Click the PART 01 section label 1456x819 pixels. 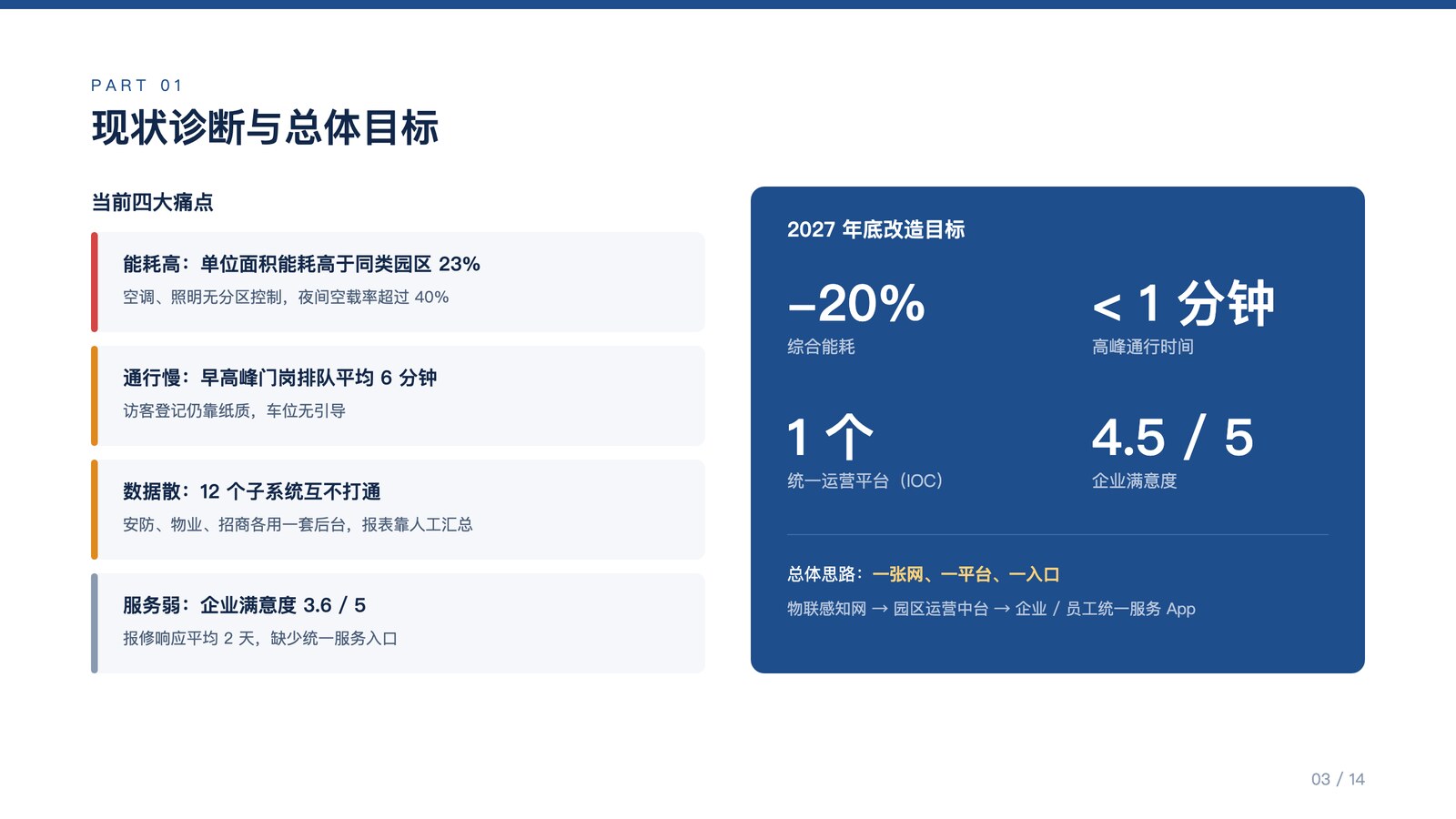coord(136,86)
